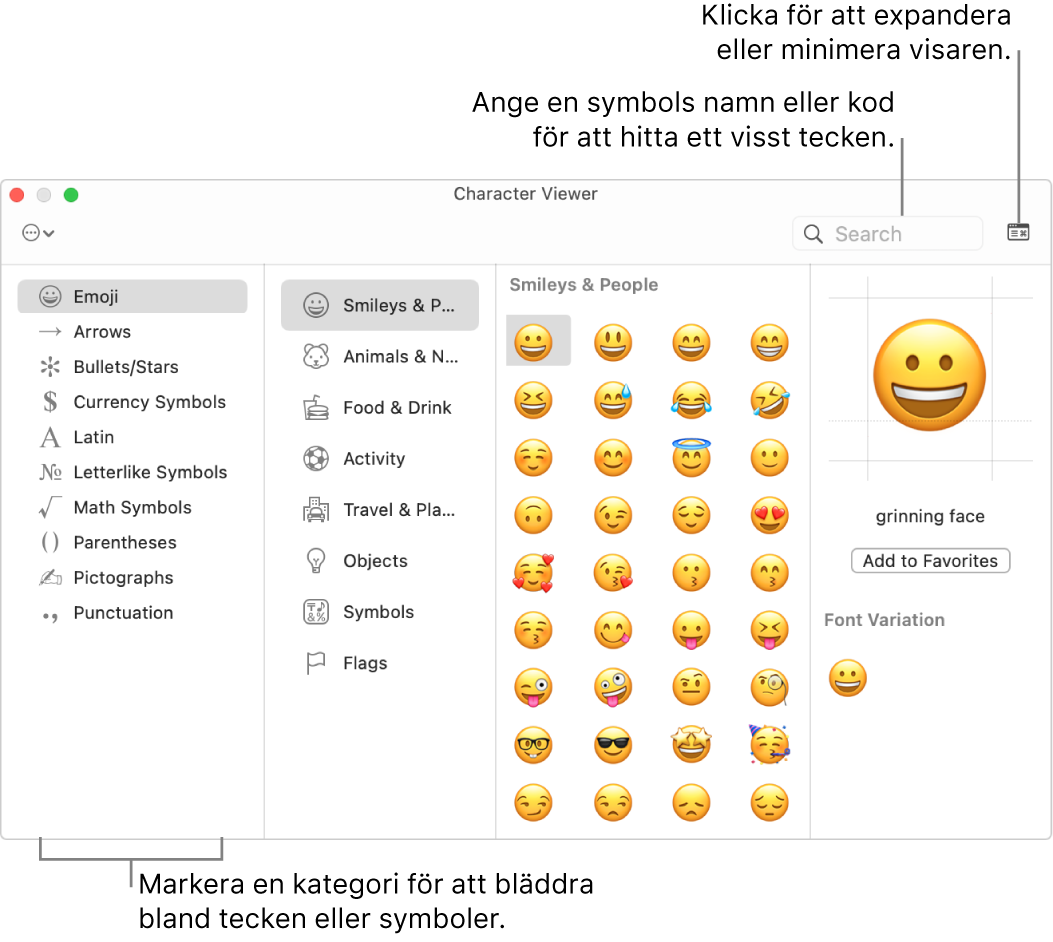This screenshot has height=942, width=1053.
Task: Click the large grinning face preview
Action: click(929, 375)
